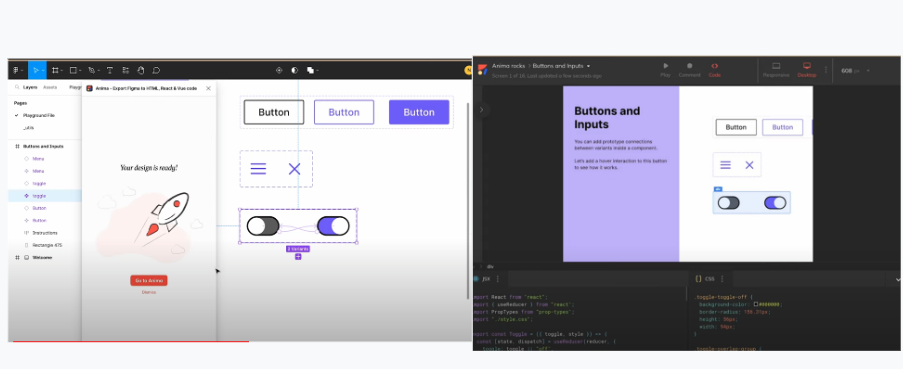The image size is (903, 369).
Task: Select the Playground File page
Action: pos(39,116)
